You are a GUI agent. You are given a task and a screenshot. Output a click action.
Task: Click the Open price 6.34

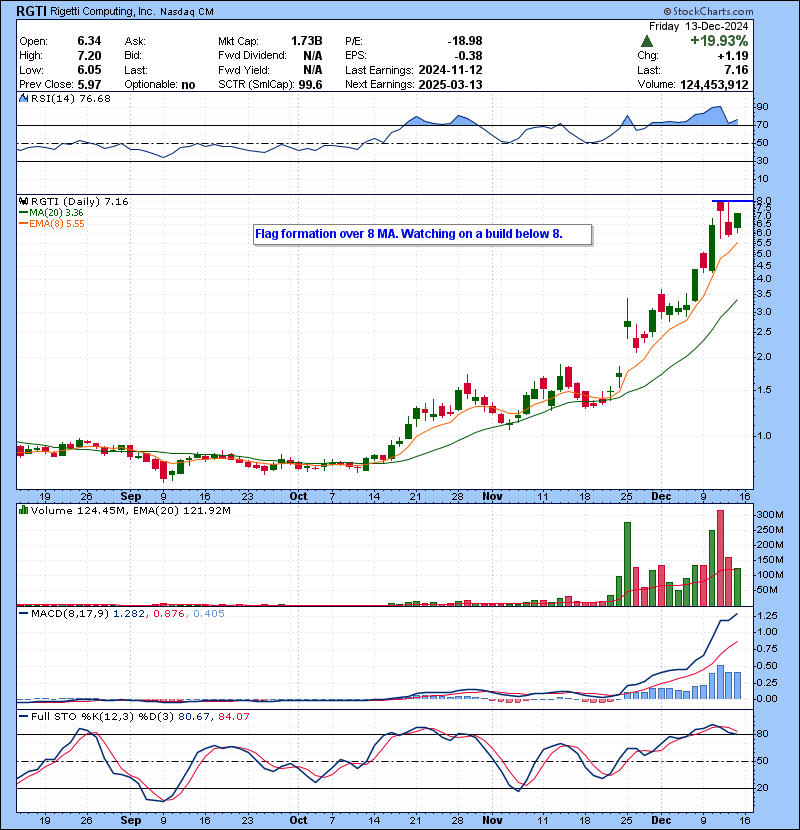click(x=89, y=41)
